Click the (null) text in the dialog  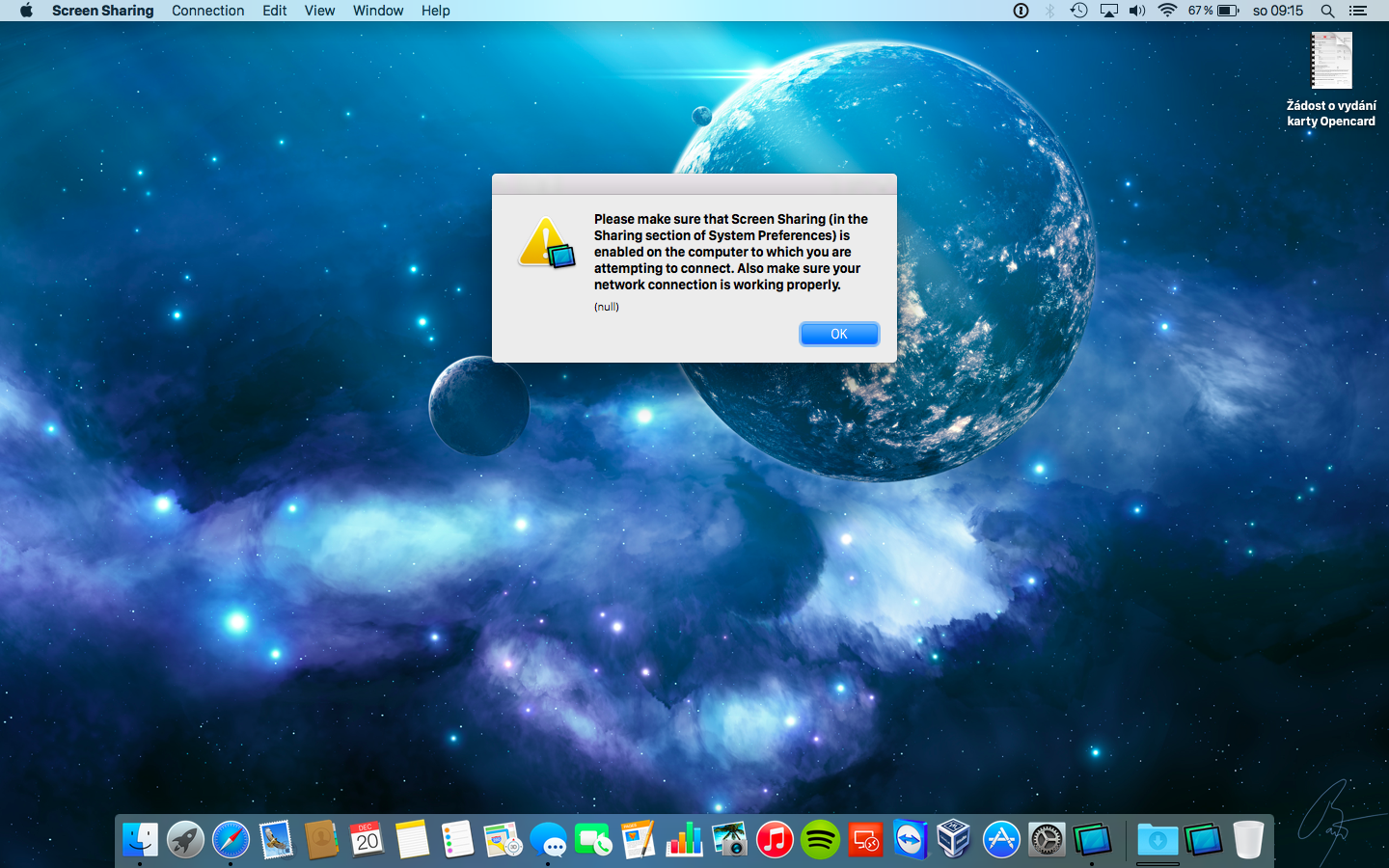[607, 307]
